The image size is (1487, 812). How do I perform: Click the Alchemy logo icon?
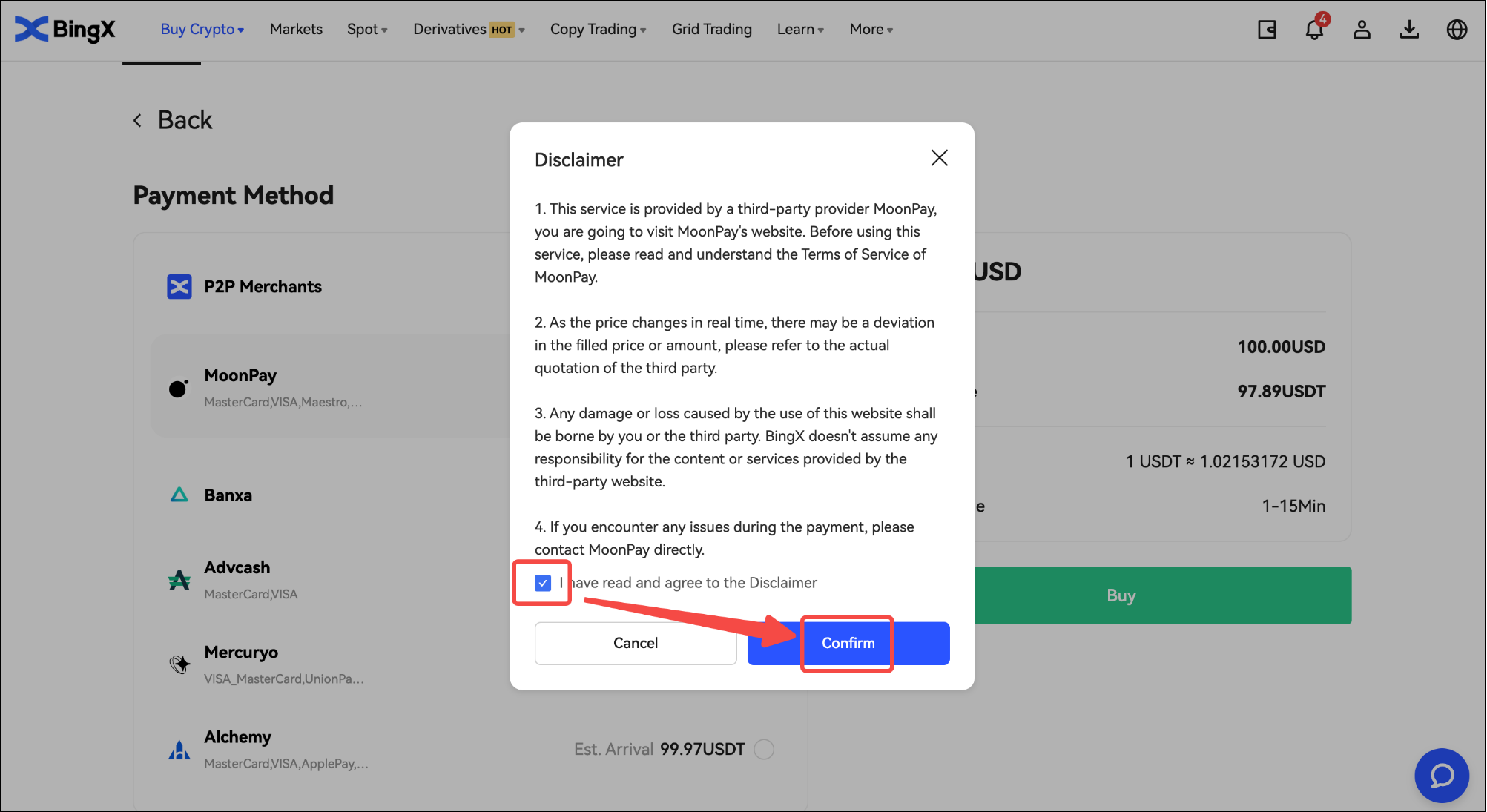click(x=179, y=750)
